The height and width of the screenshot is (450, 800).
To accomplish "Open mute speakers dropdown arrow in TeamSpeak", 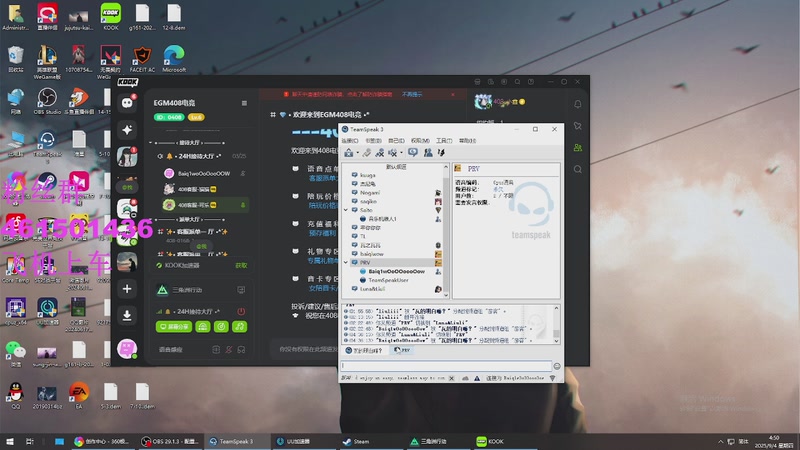I will [x=401, y=153].
